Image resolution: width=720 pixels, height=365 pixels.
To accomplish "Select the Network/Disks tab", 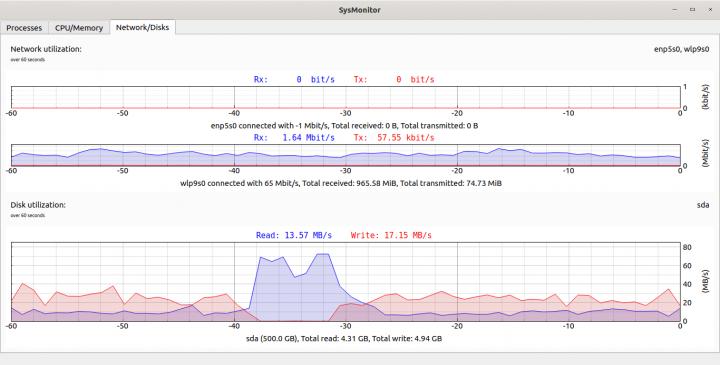I will click(142, 27).
